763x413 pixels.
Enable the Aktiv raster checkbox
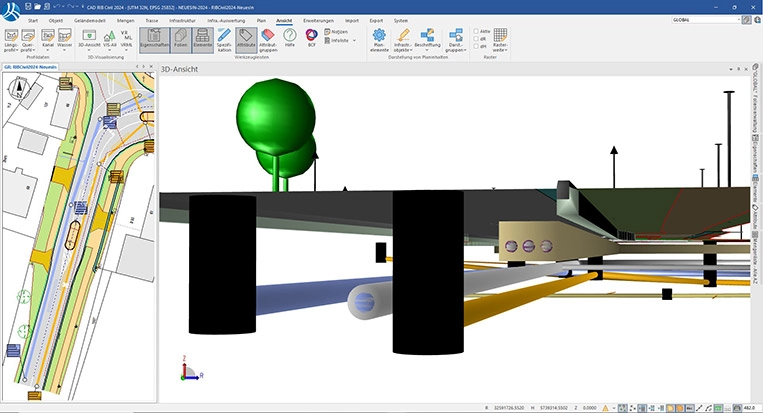click(x=476, y=31)
